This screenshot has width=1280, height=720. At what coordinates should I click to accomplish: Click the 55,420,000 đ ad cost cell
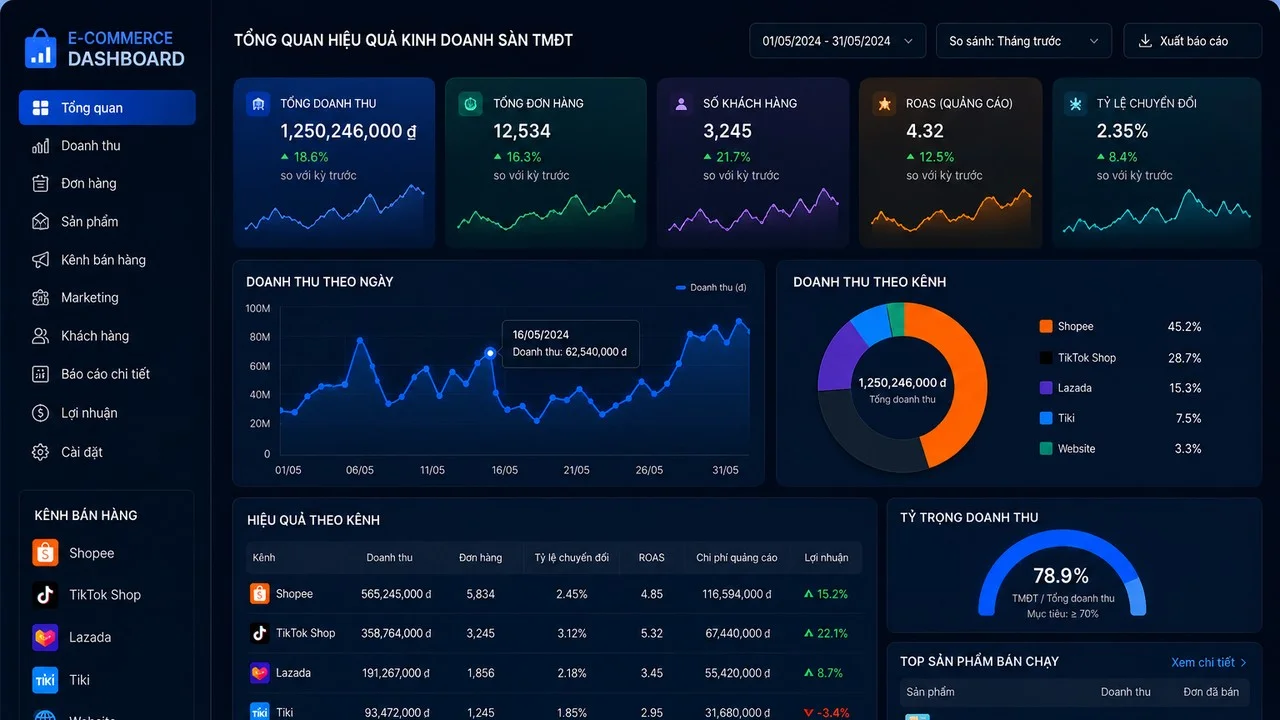coord(738,673)
